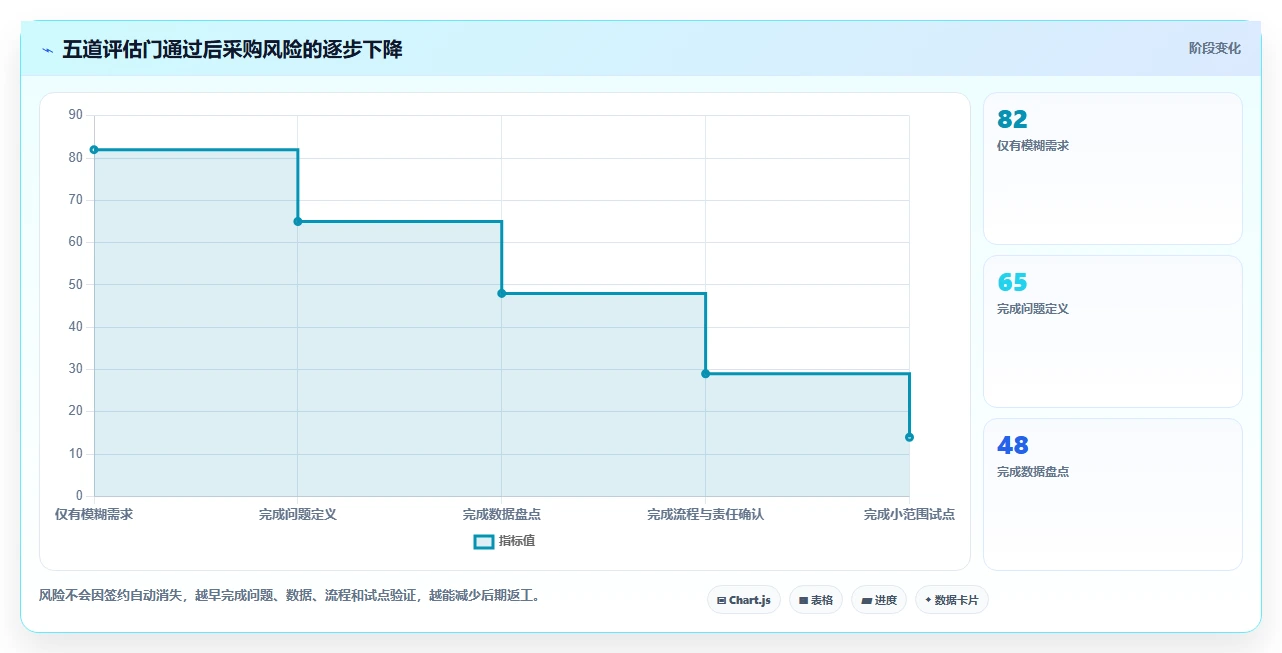
Task: Click x-axis label 完成数据盘点
Action: click(x=502, y=514)
